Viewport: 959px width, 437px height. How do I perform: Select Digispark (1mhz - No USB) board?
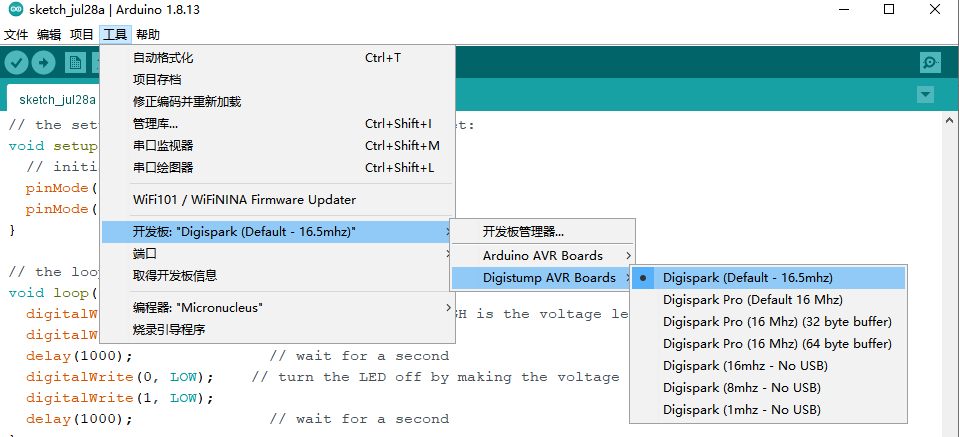coord(768,409)
